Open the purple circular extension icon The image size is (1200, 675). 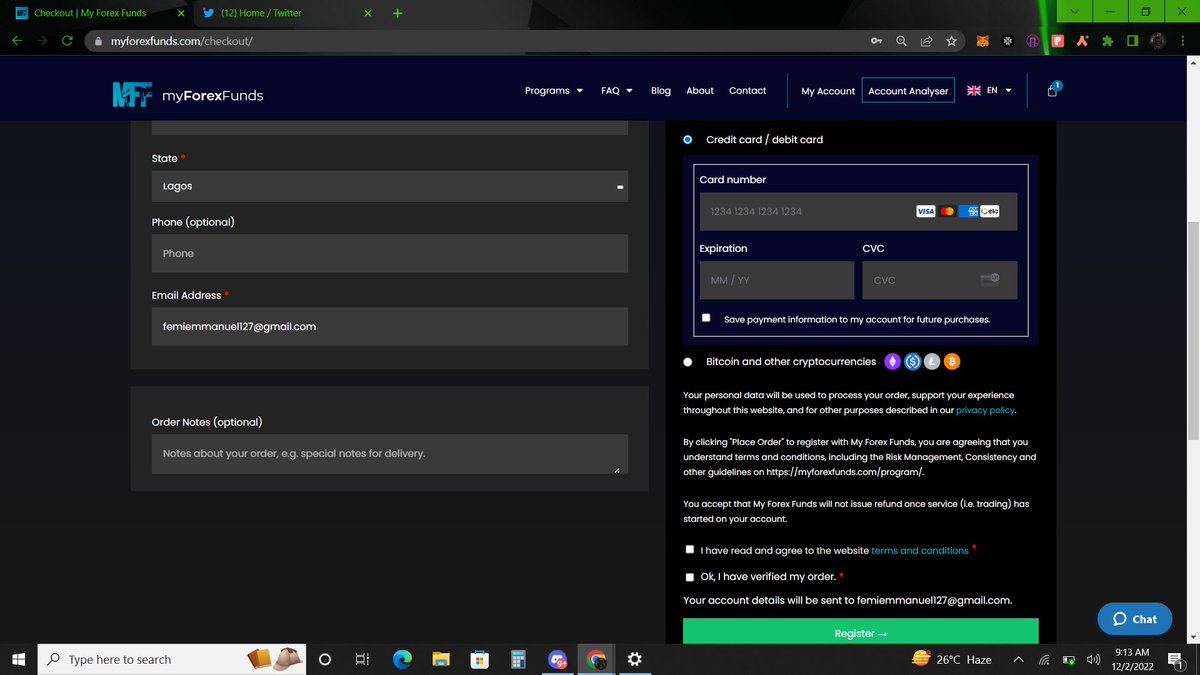point(1033,41)
